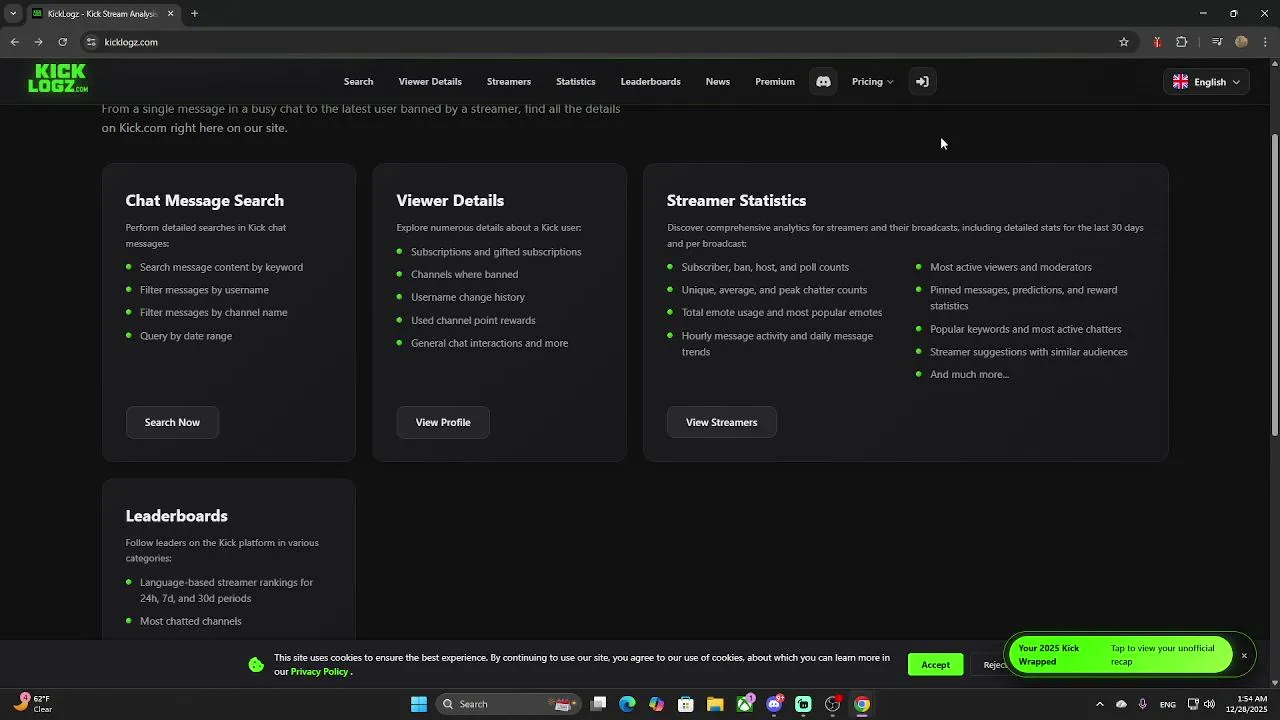1280x720 pixels.
Task: Click the Windows taskbar search box
Action: pyautogui.click(x=508, y=704)
